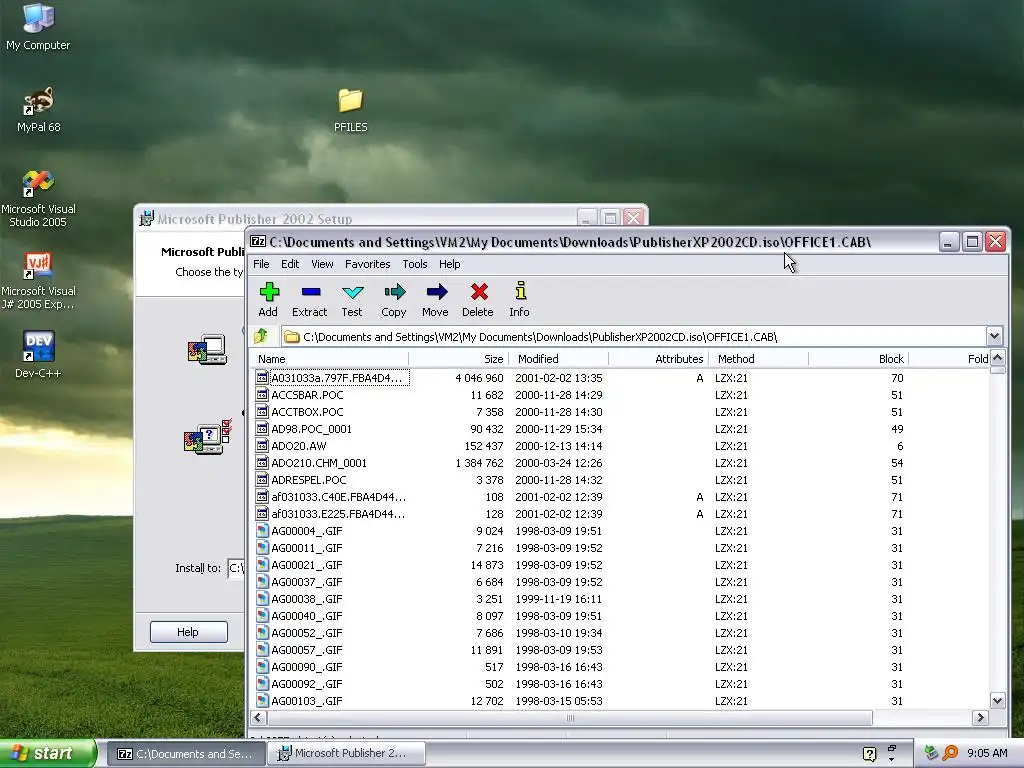Click the Copy toolbar icon
Image resolution: width=1024 pixels, height=768 pixels.
(x=394, y=292)
